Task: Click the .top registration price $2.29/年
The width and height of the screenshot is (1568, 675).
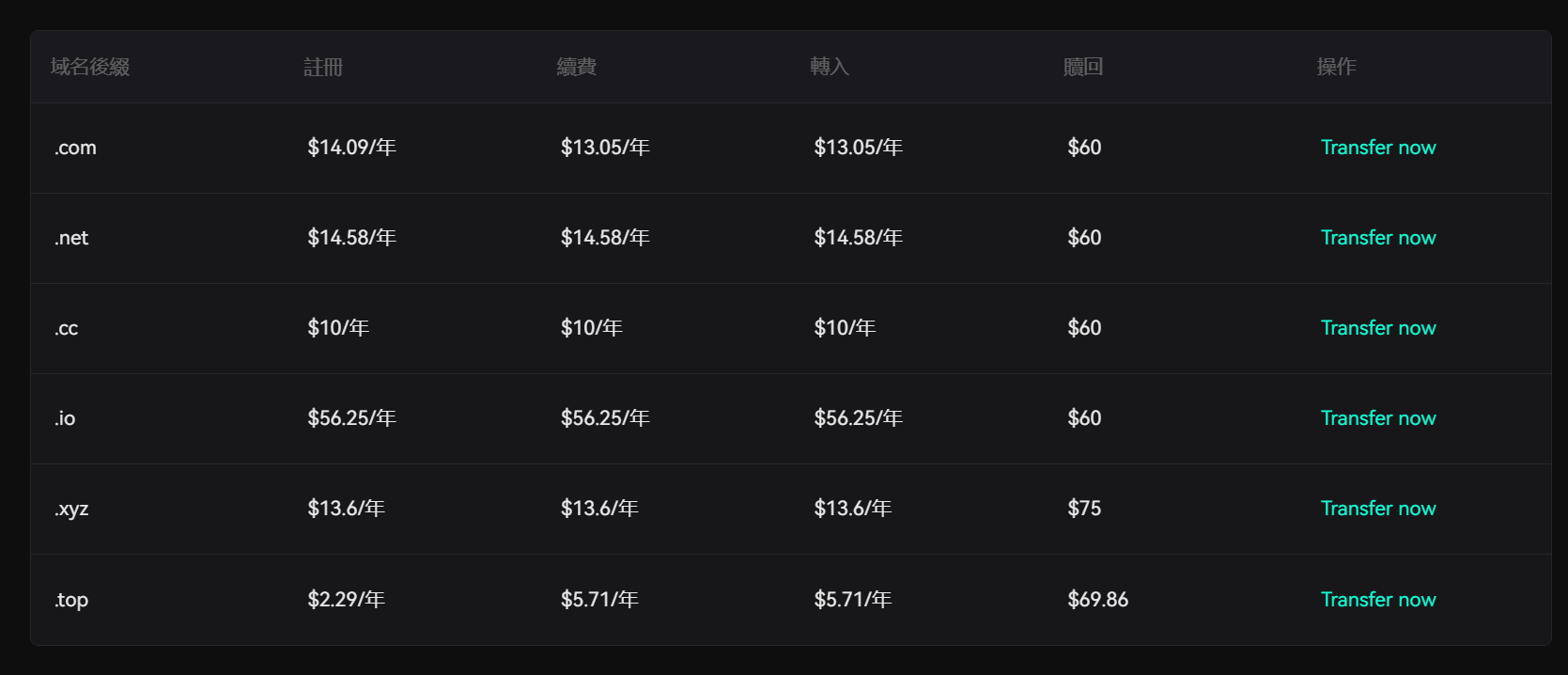Action: 346,600
